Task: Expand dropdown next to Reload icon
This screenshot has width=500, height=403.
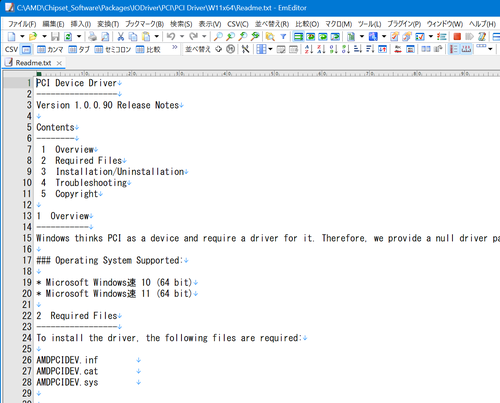Action: pos(79,36)
